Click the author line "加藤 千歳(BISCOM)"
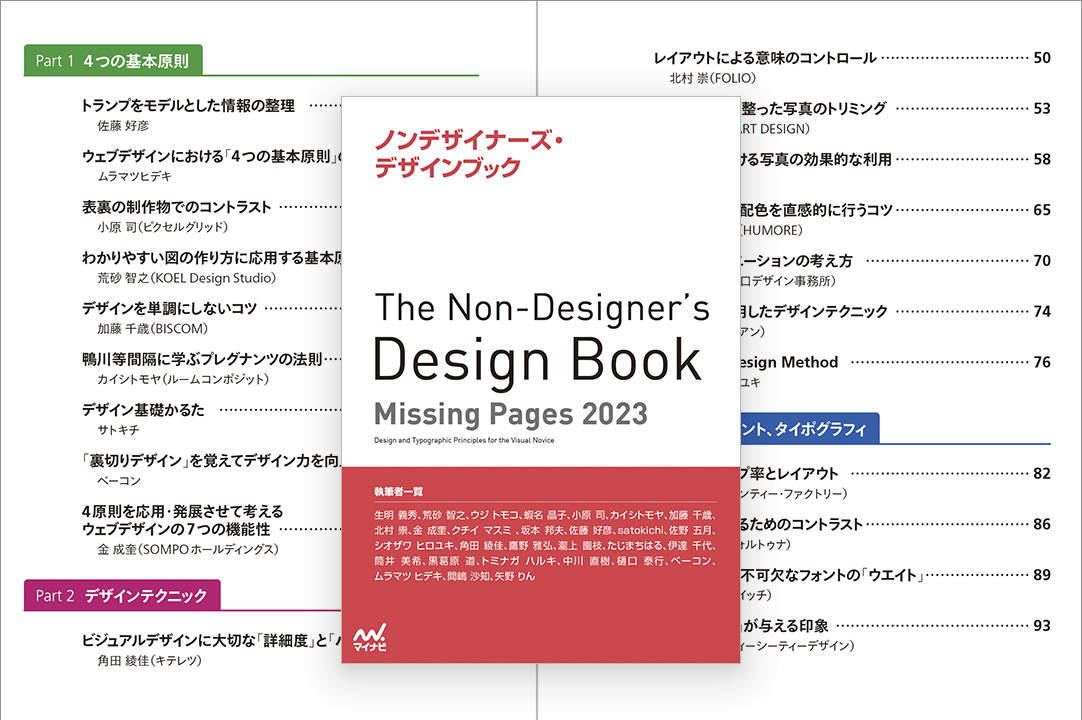 [152, 329]
